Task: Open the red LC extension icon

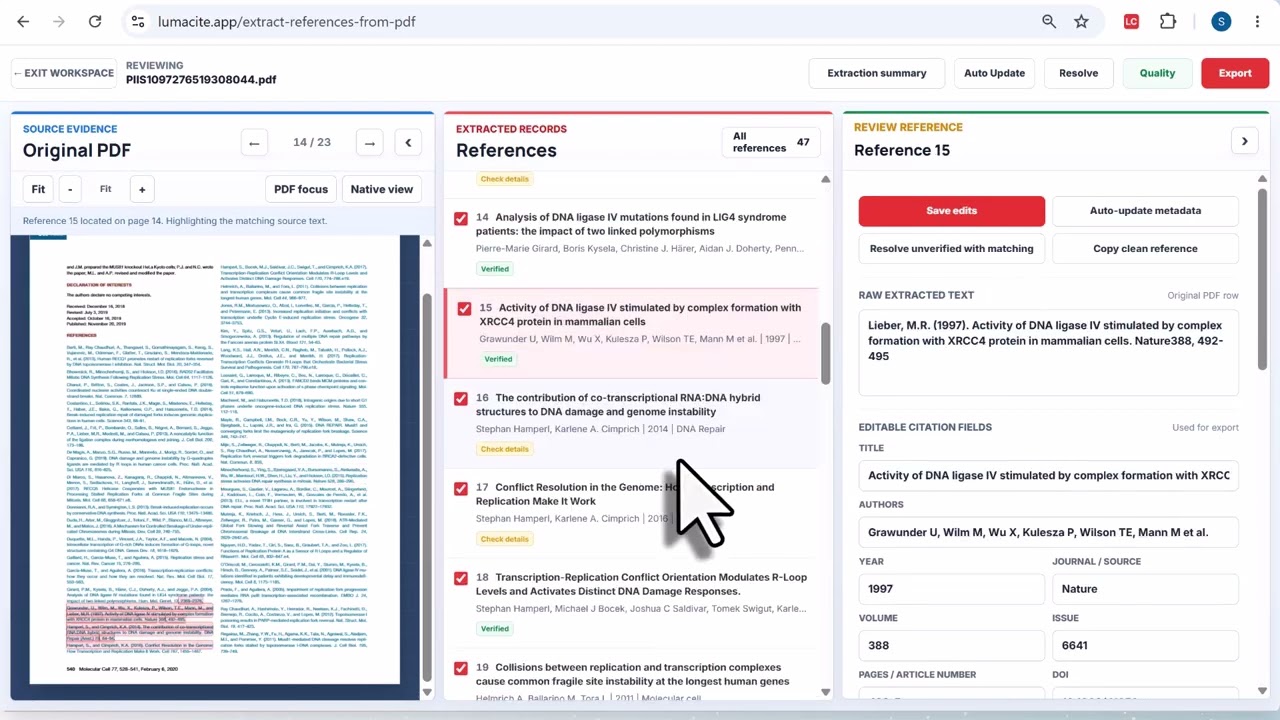Action: pyautogui.click(x=1131, y=21)
